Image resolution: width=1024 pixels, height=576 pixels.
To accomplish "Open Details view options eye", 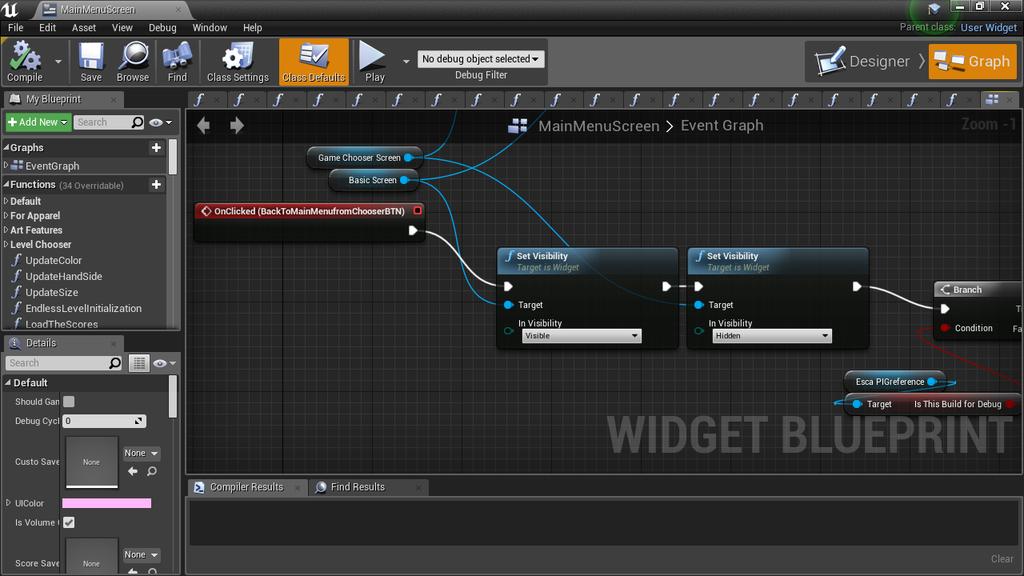I will (164, 362).
